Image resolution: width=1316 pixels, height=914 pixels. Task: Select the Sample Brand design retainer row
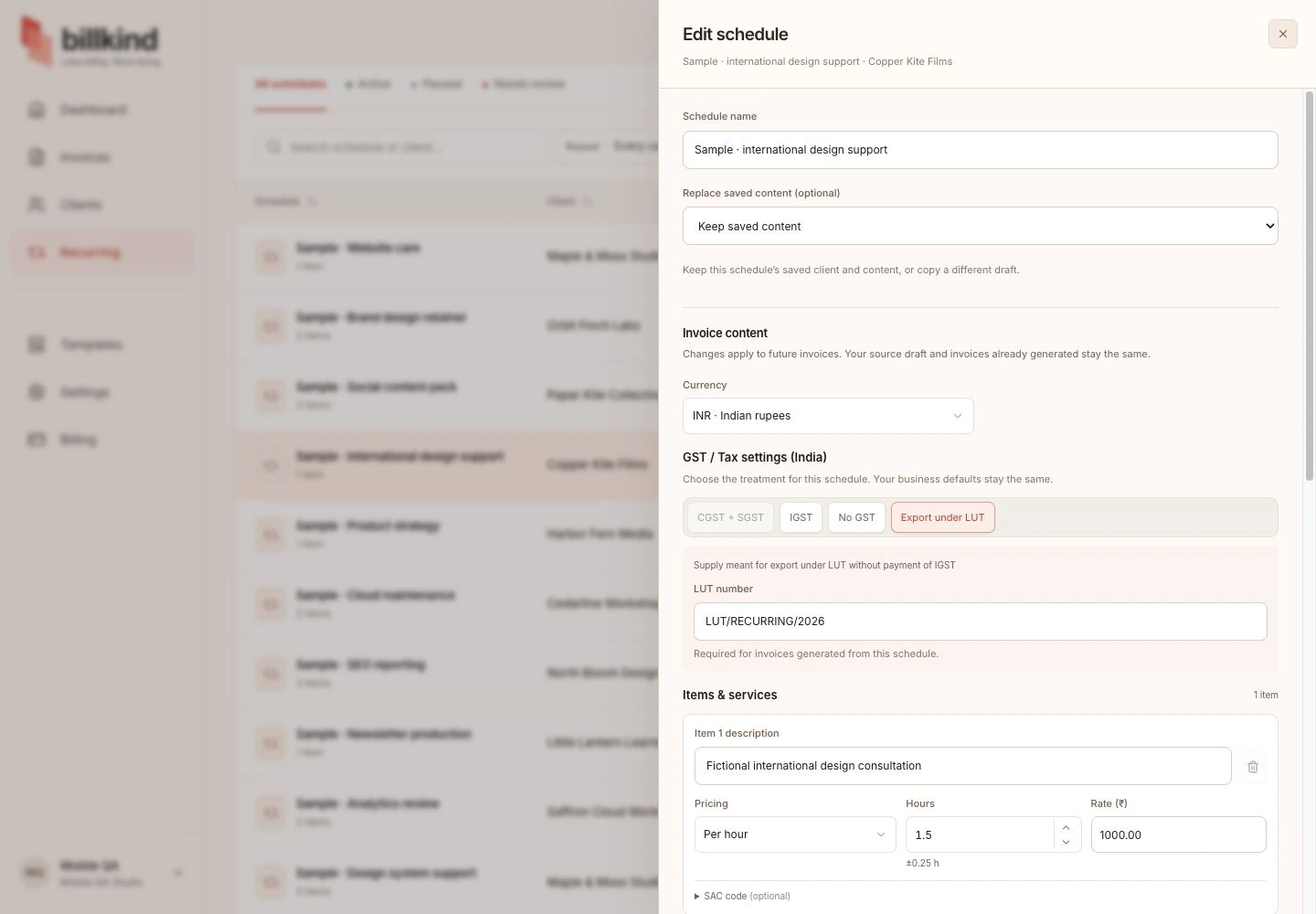tap(447, 325)
